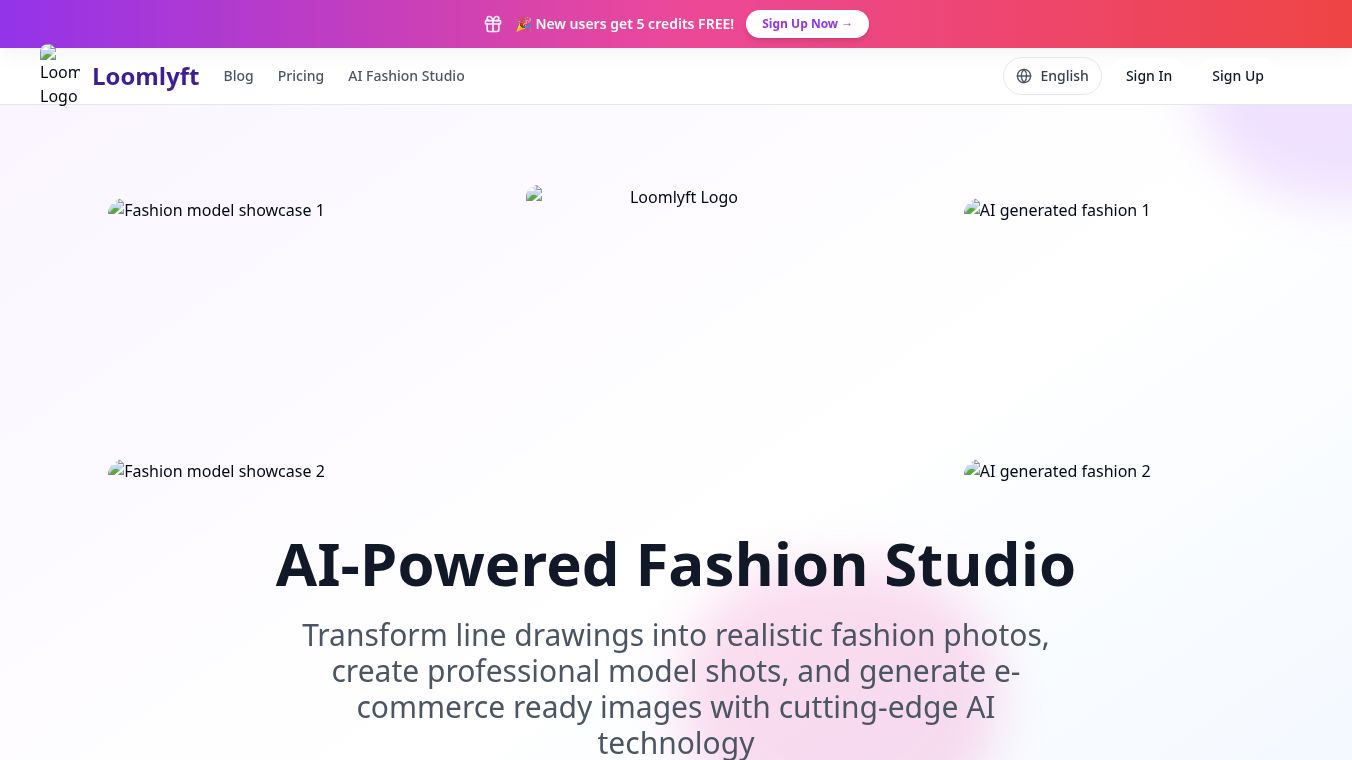Click the Sign In link
The height and width of the screenshot is (760, 1352).
[1149, 76]
